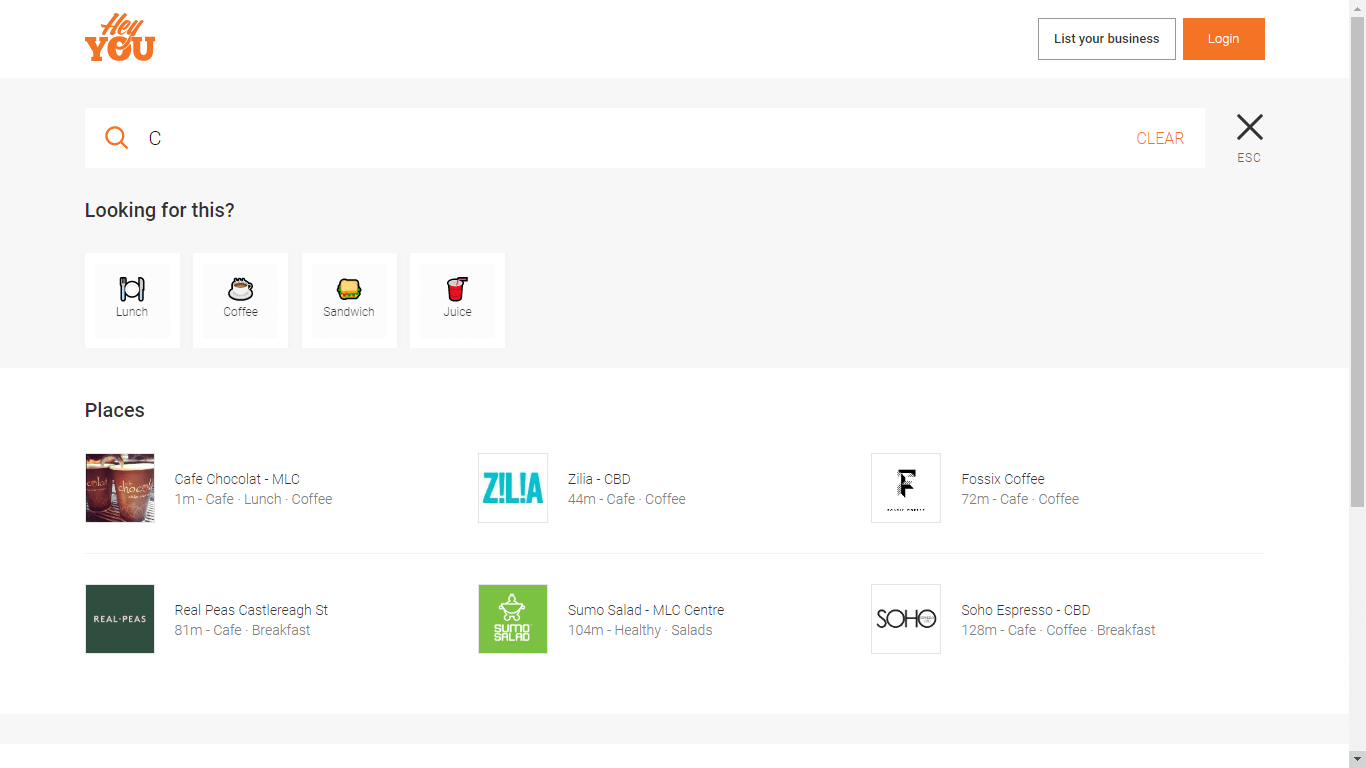Open the Fossix Coffee listing title
The image size is (1366, 768).
[1003, 479]
